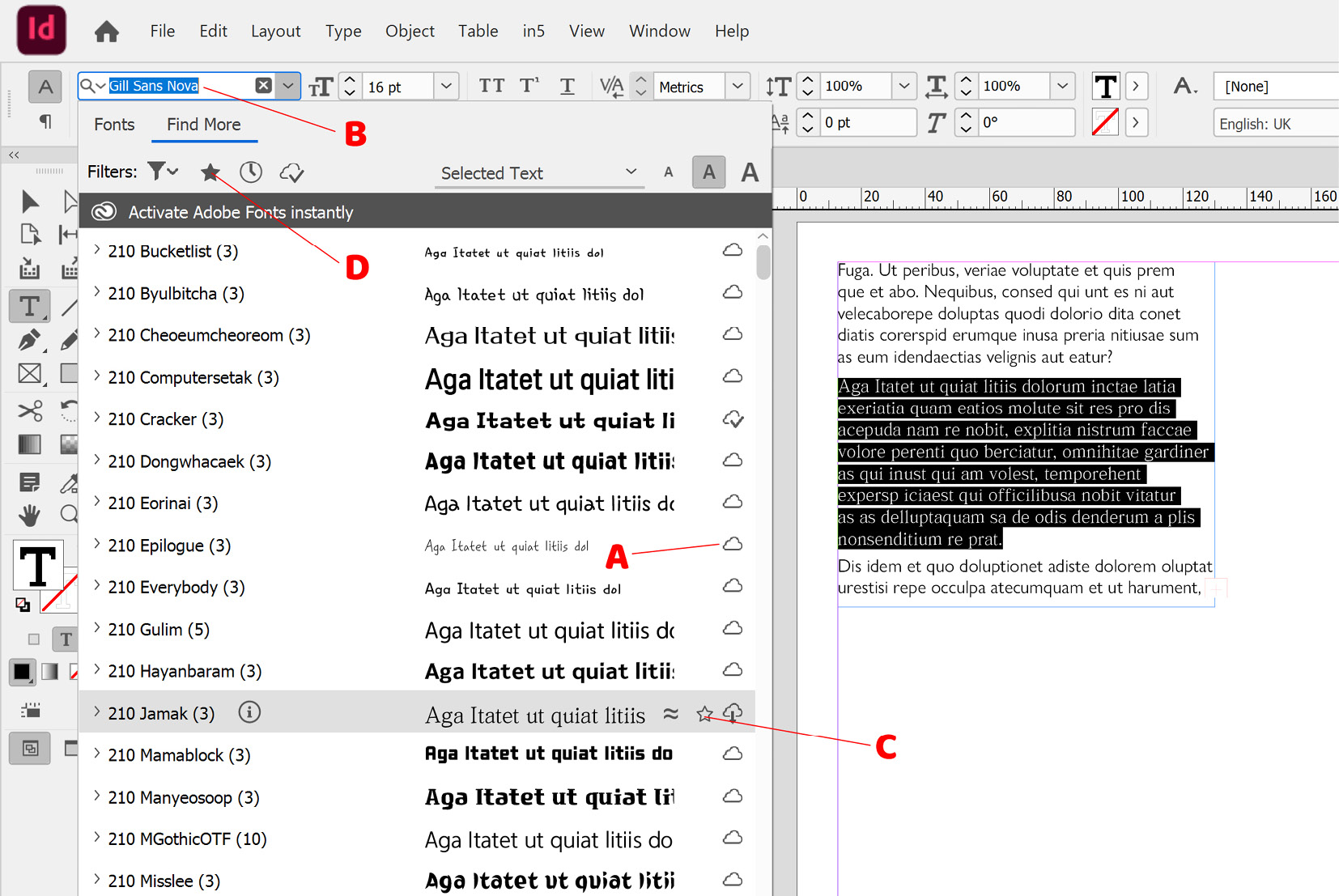Image resolution: width=1339 pixels, height=896 pixels.
Task: Select the 210 Mamablock font
Action: coord(417,754)
